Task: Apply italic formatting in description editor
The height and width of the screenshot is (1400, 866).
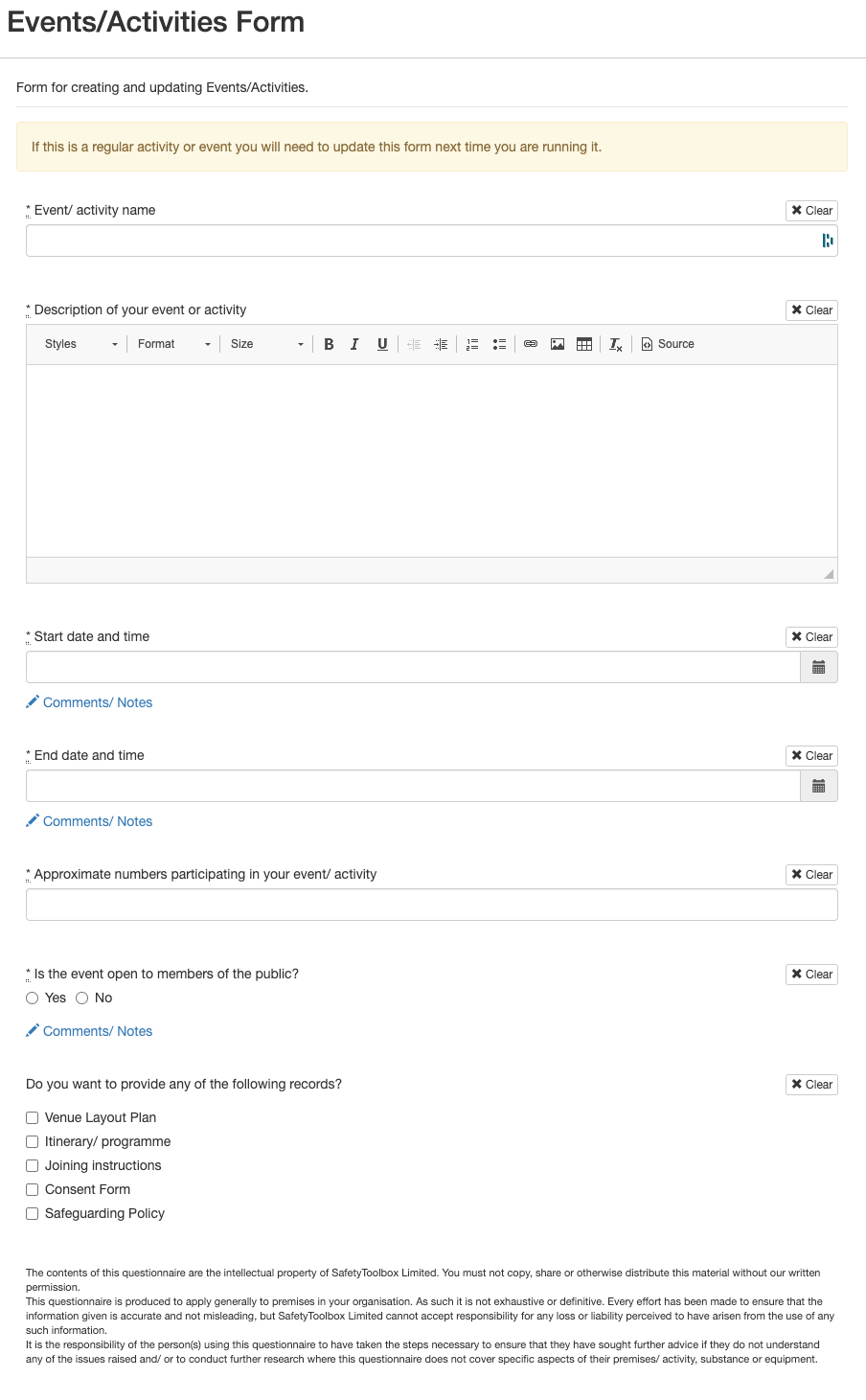Action: (354, 344)
